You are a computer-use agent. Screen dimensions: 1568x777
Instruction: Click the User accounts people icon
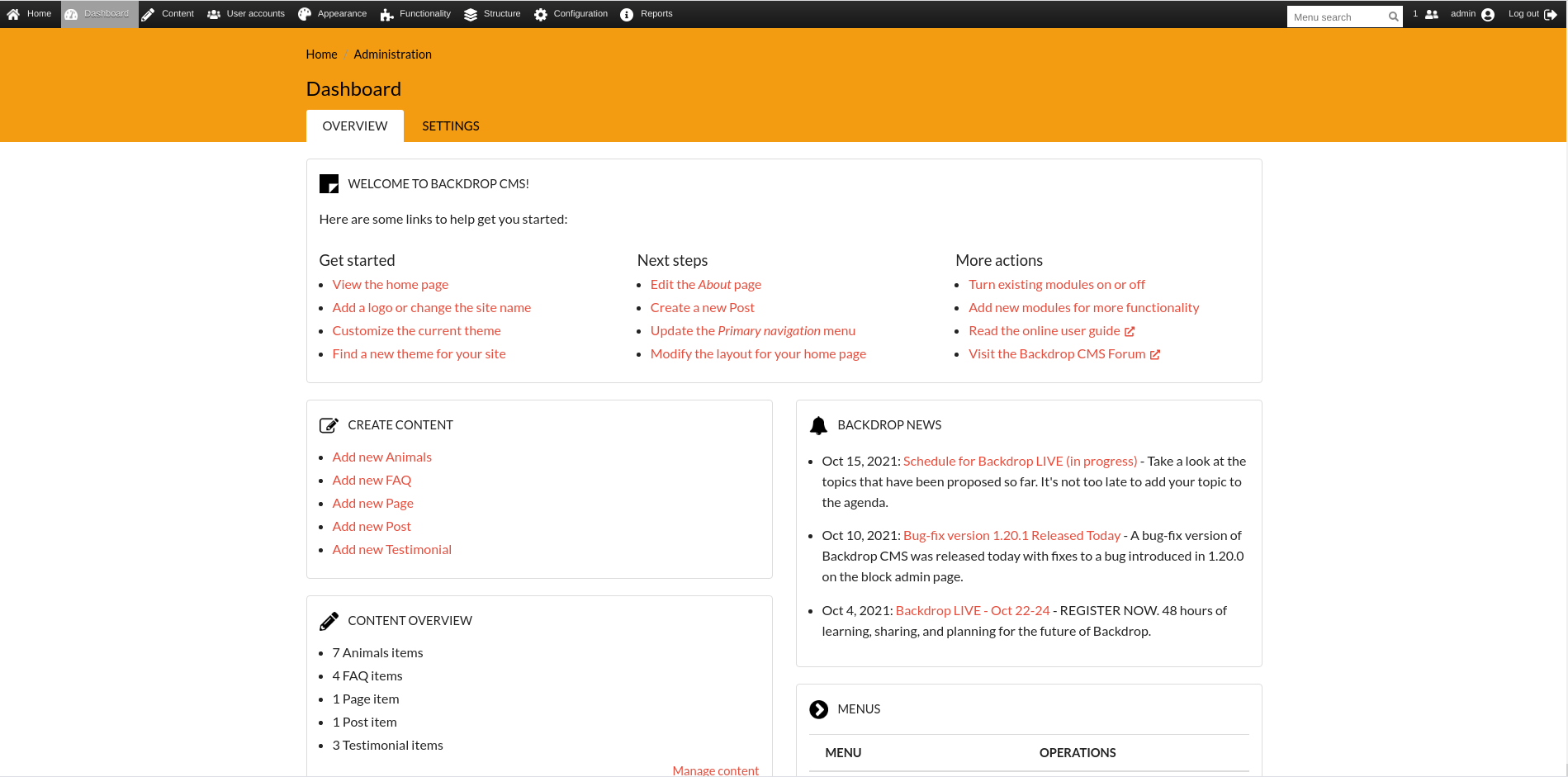[214, 14]
